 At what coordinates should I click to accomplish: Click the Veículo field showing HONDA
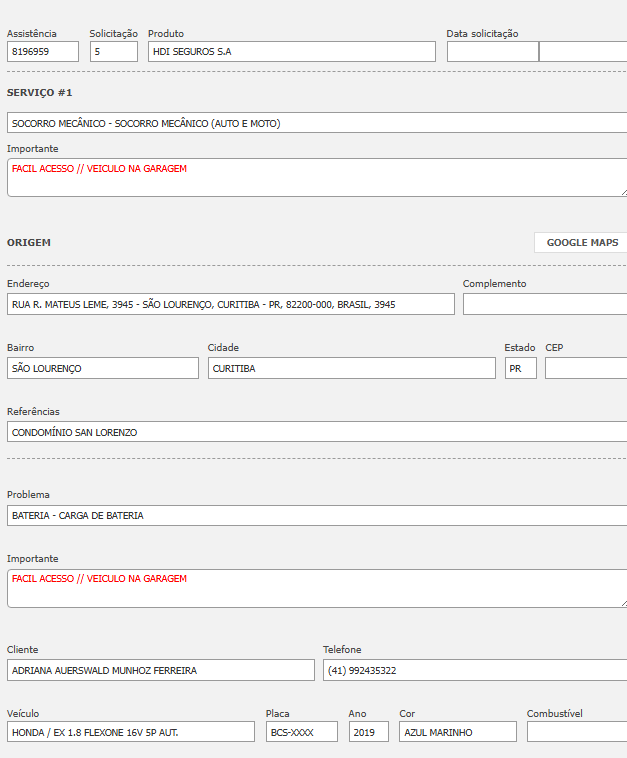[131, 732]
